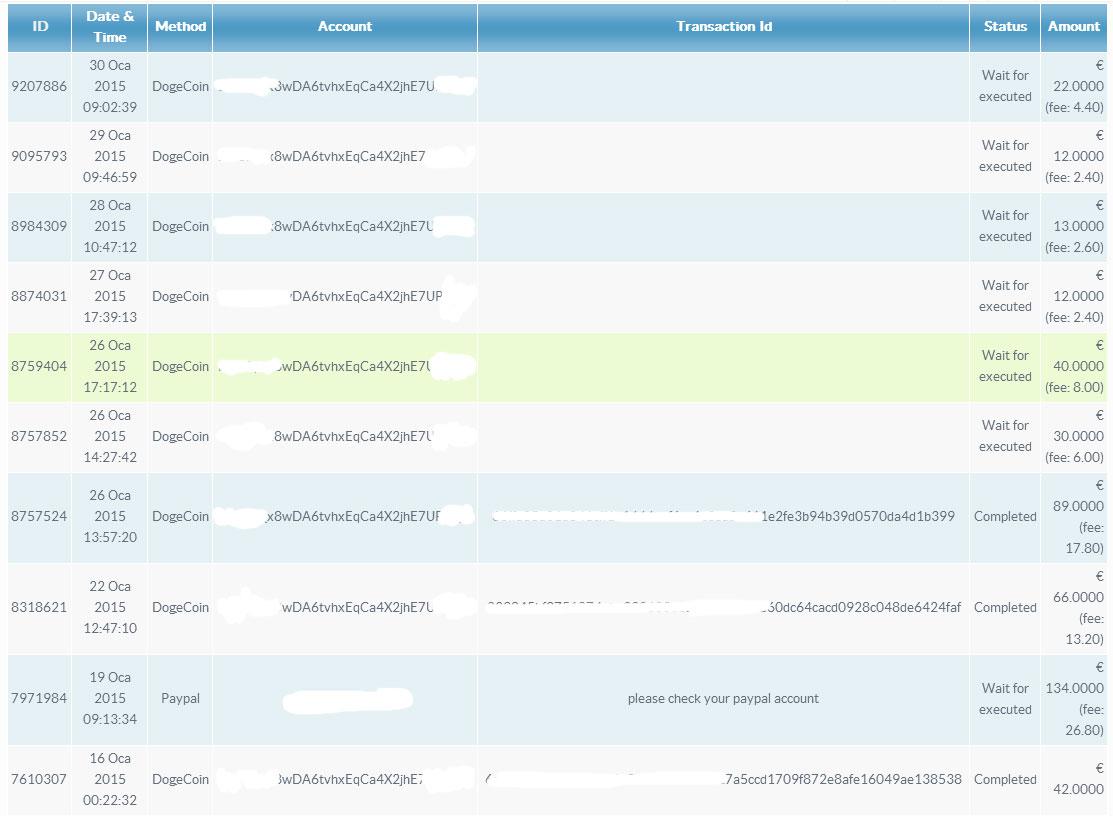Click the Transaction Id column header
The image size is (1113, 816).
coord(723,27)
